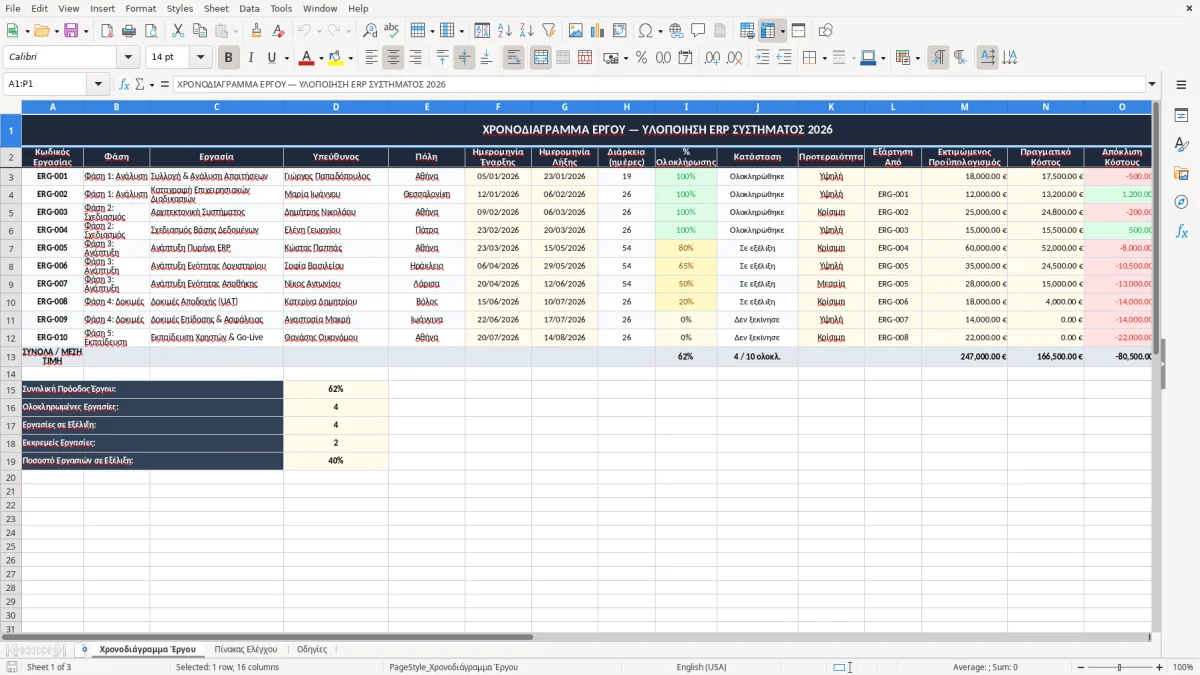This screenshot has width=1200, height=675.
Task: Insert a comment
Action: (x=698, y=31)
